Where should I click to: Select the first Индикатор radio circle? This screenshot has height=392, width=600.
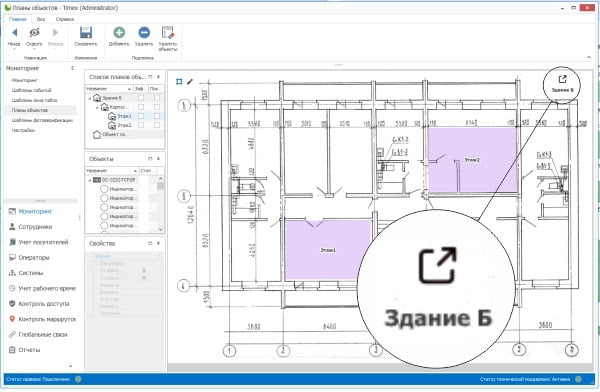pos(104,189)
